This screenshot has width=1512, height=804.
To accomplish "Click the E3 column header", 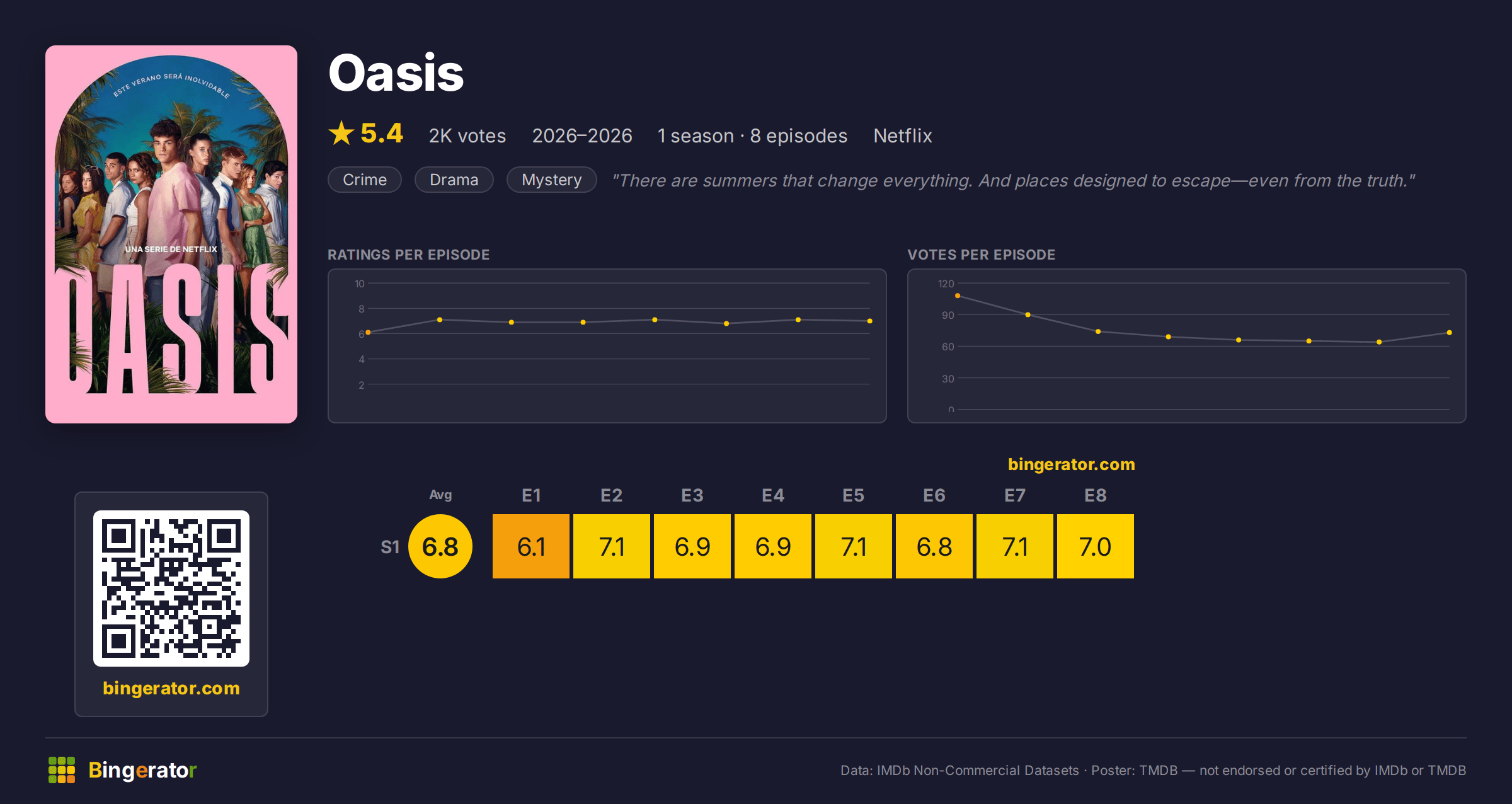I will pyautogui.click(x=692, y=495).
